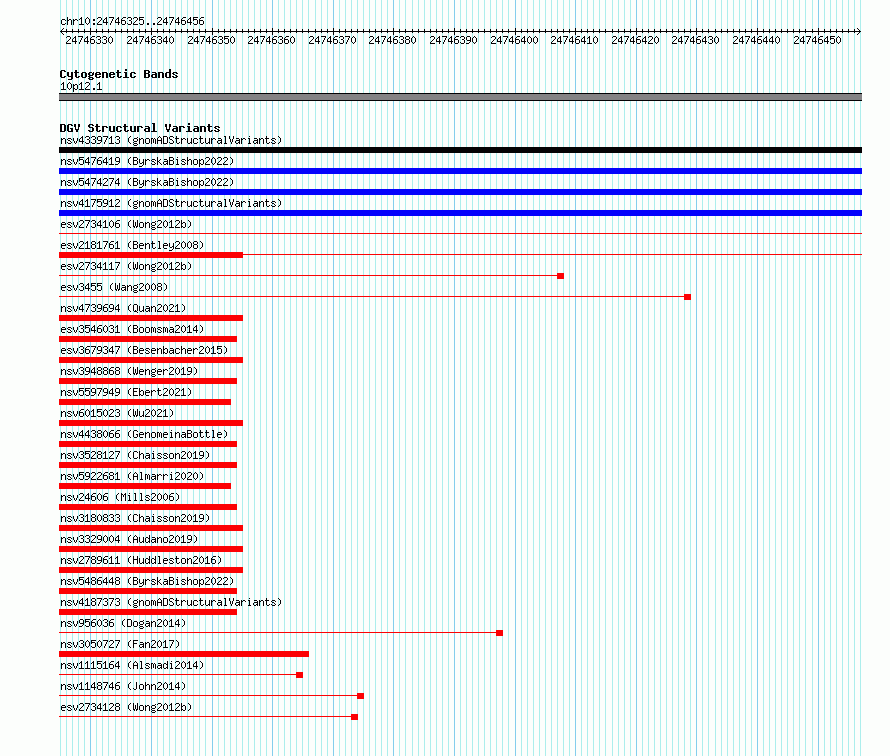Open nsv3329004 Audano2019 label
This screenshot has height=756, width=890.
pos(129,539)
